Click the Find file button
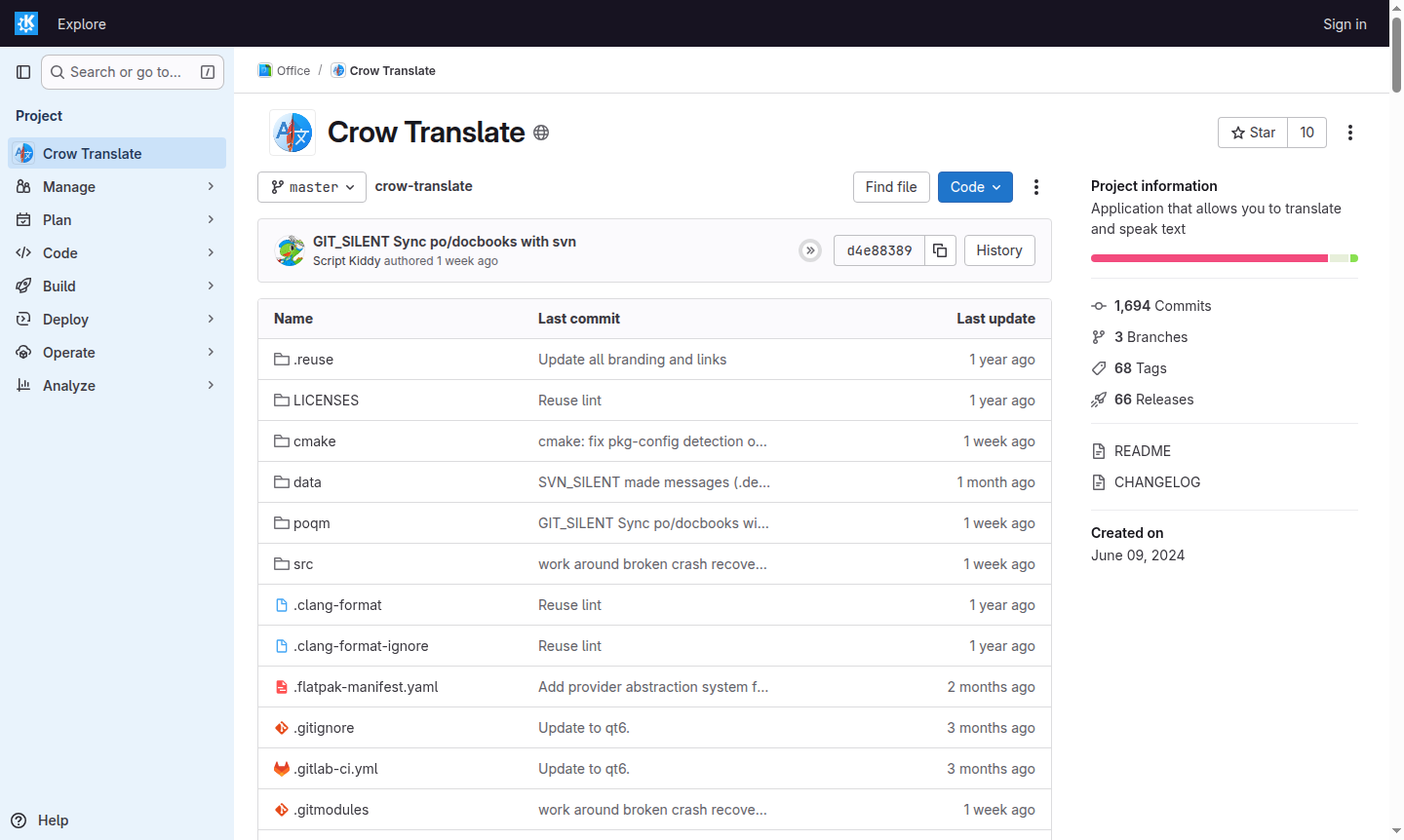The width and height of the screenshot is (1404, 840). [890, 186]
